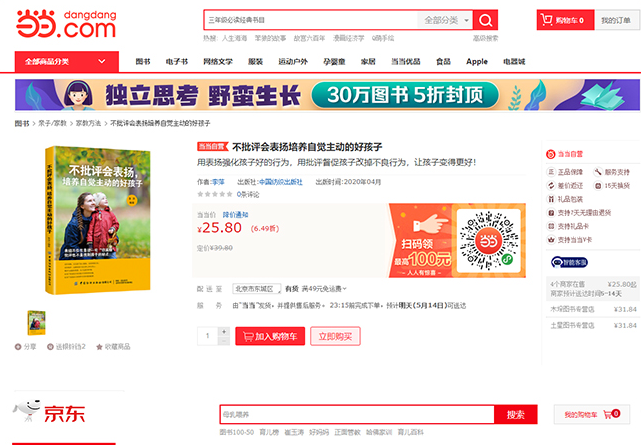Expand the 全部分类 search category dropdown
Viewport: 641px width, 445px height.
coord(446,20)
